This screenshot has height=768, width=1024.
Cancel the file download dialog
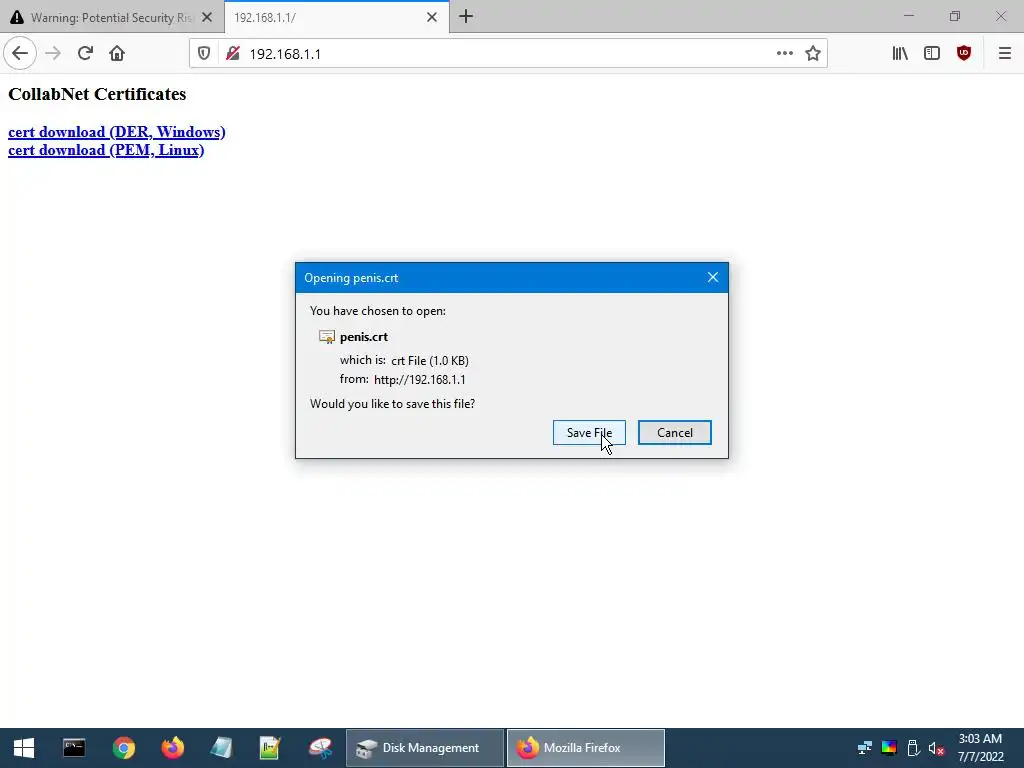[x=675, y=432]
